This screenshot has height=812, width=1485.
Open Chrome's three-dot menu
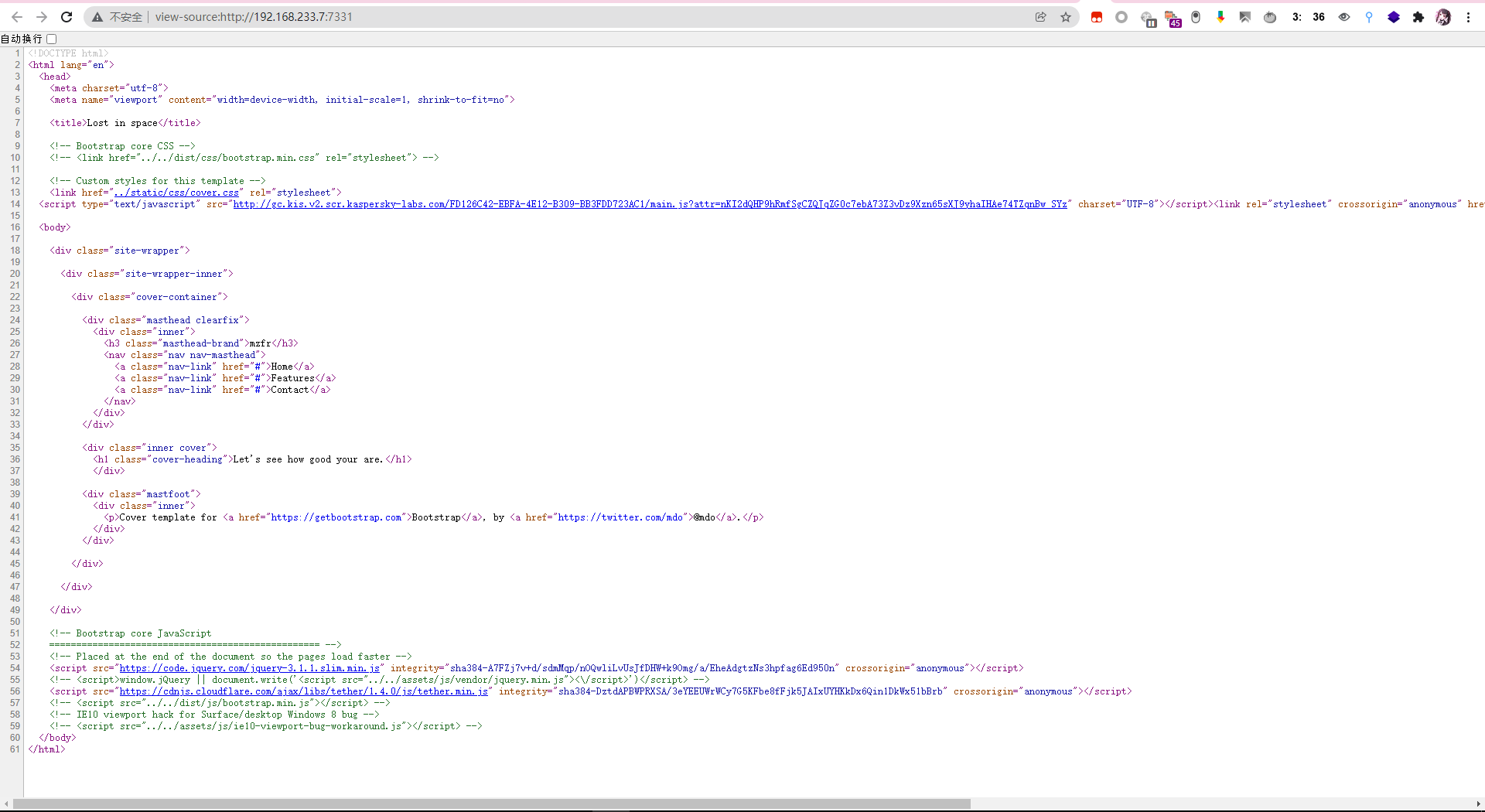1468,17
